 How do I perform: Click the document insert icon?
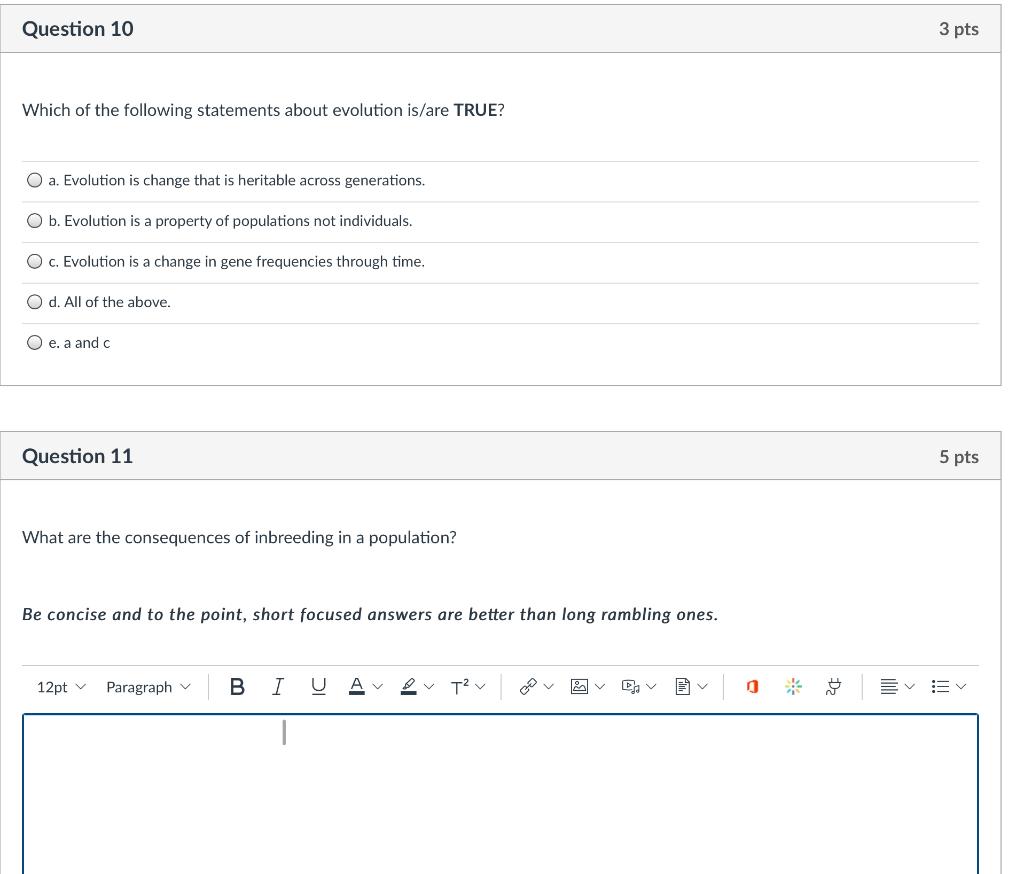(x=682, y=687)
